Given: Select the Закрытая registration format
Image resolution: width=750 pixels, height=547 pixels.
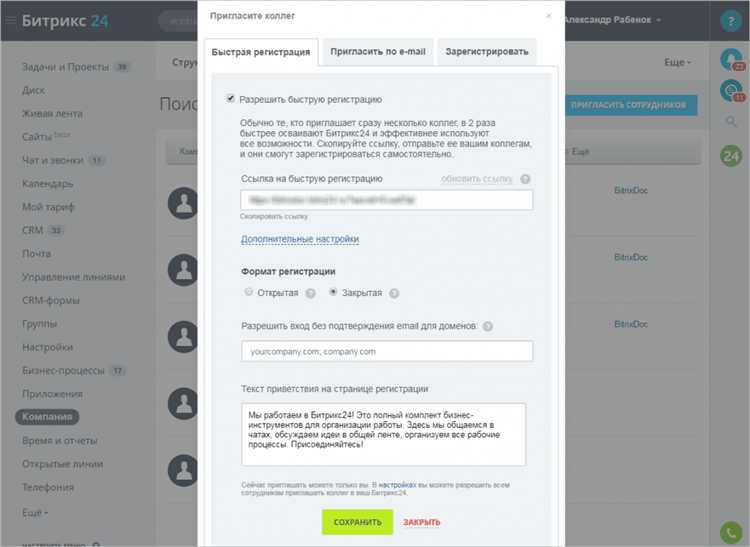Looking at the screenshot, I should point(333,292).
